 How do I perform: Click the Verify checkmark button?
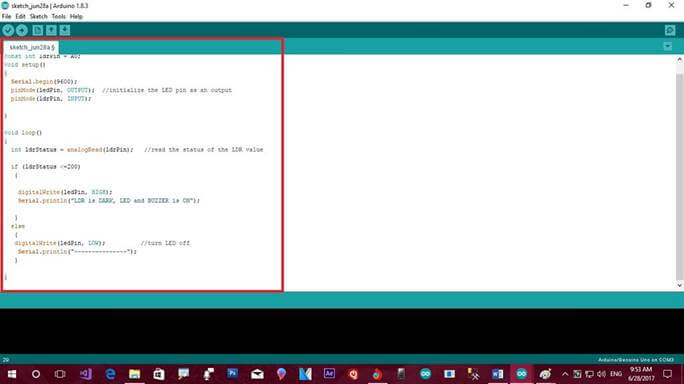[x=8, y=30]
